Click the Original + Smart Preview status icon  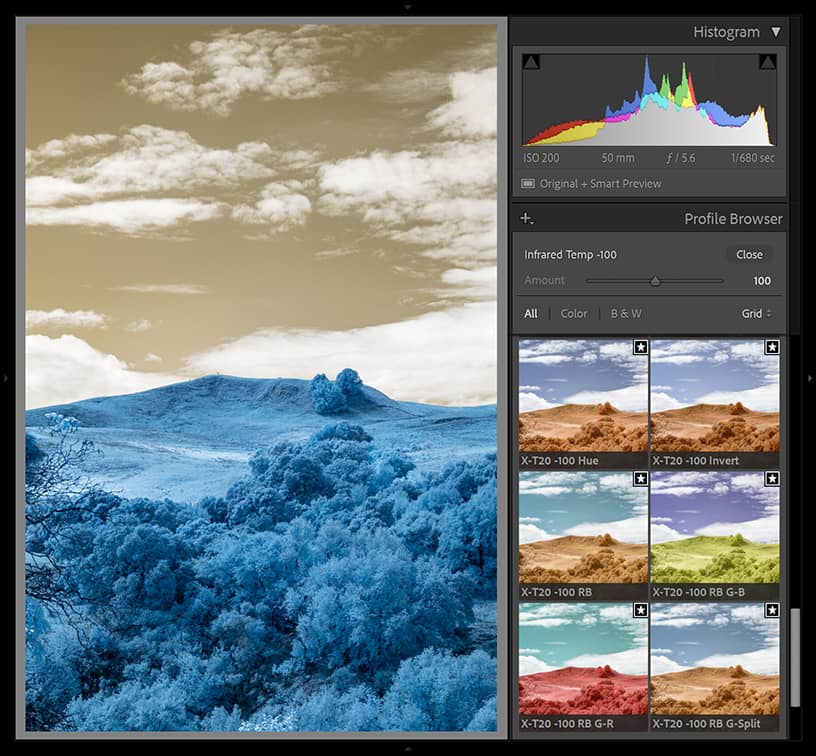click(x=529, y=183)
